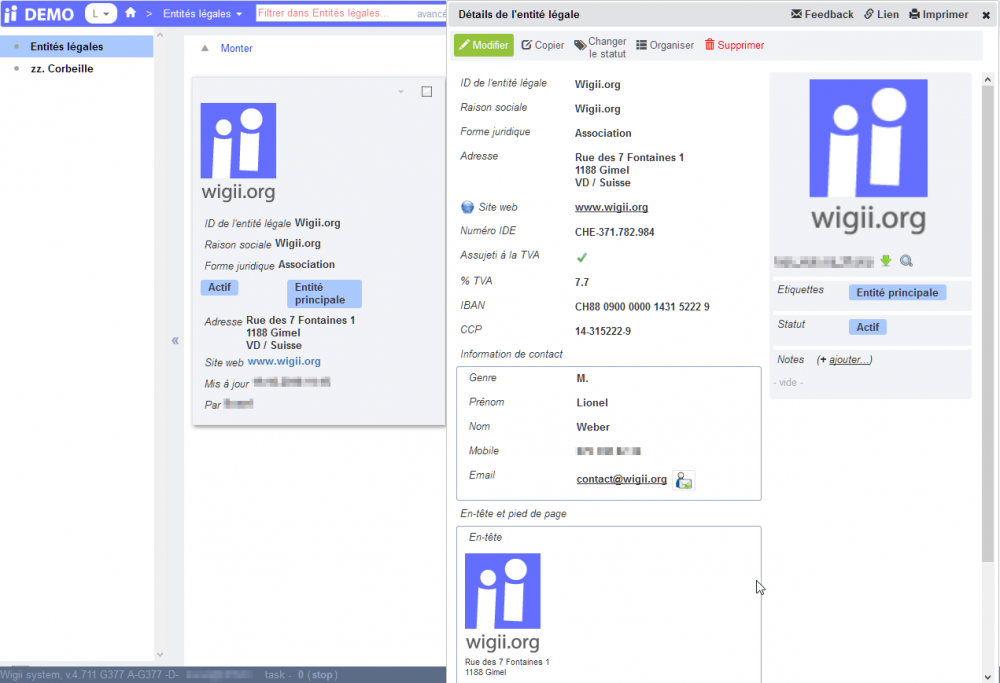
Task: Focus the Filtrer dans Entités légales search field
Action: click(335, 13)
